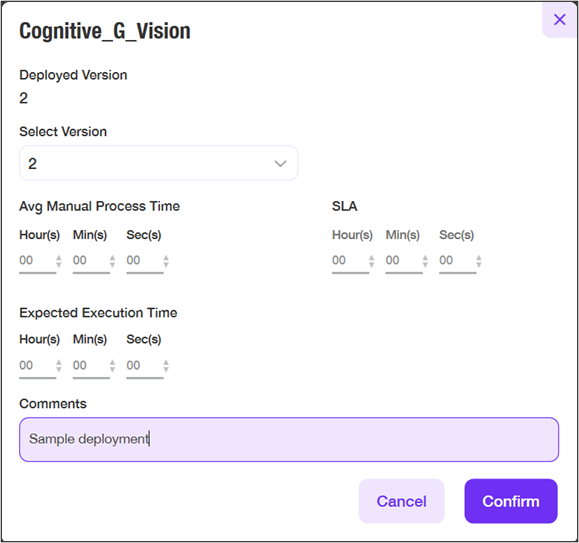Focus the SLA minutes field
Image resolution: width=579 pixels, height=543 pixels.
404,261
